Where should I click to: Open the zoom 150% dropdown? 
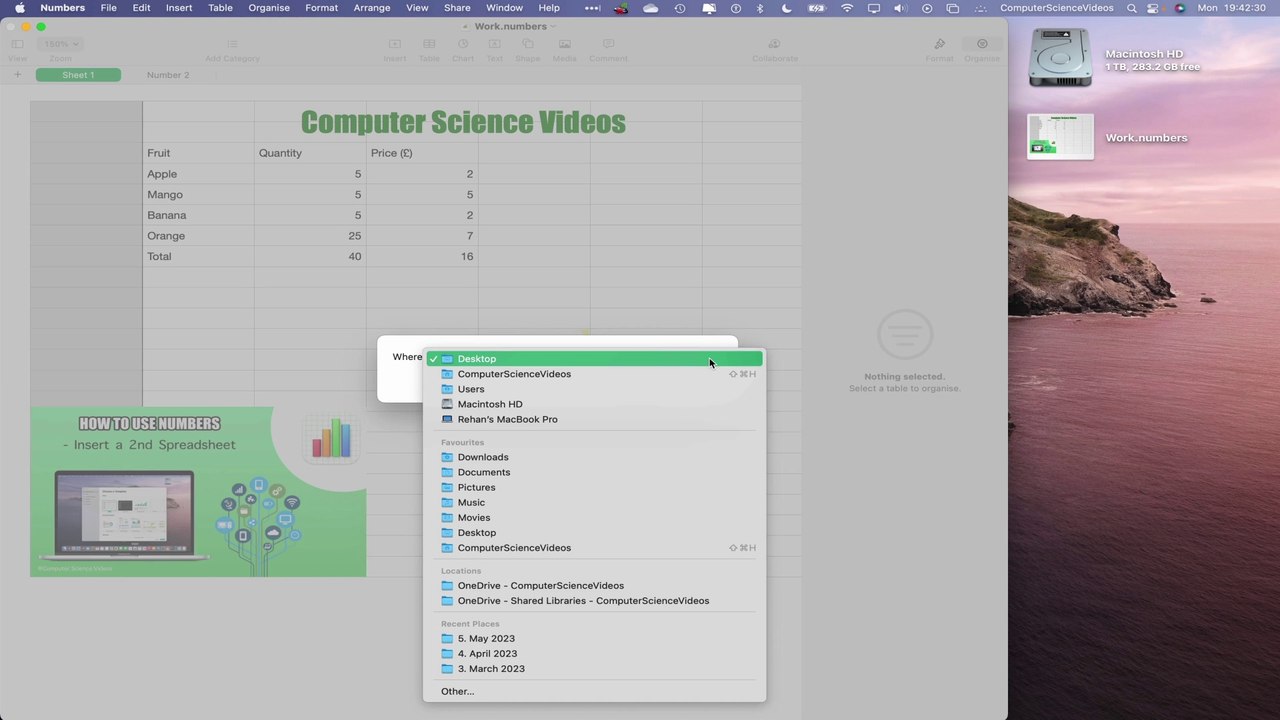point(61,44)
